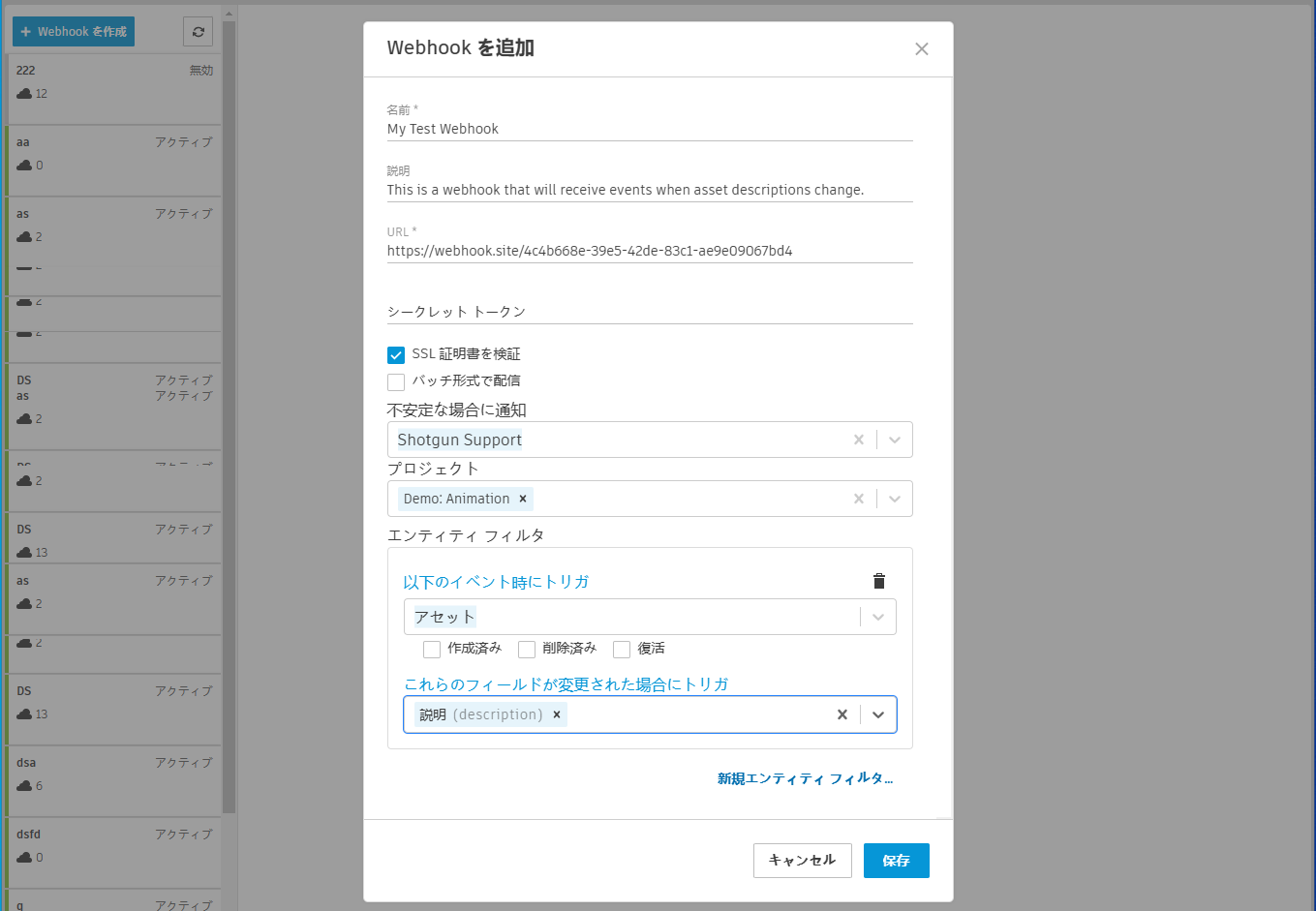
Task: Click Shotgun Support selected value
Action: pos(460,440)
